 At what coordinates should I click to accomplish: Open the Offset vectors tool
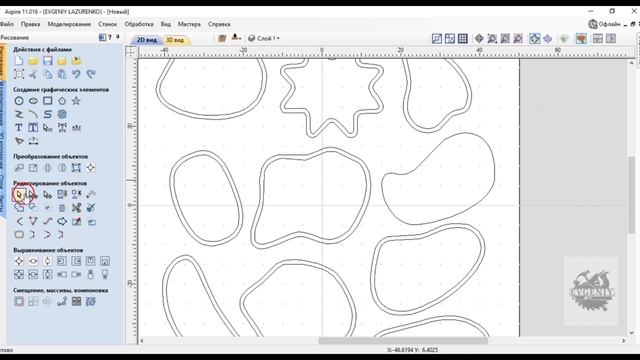19,302
